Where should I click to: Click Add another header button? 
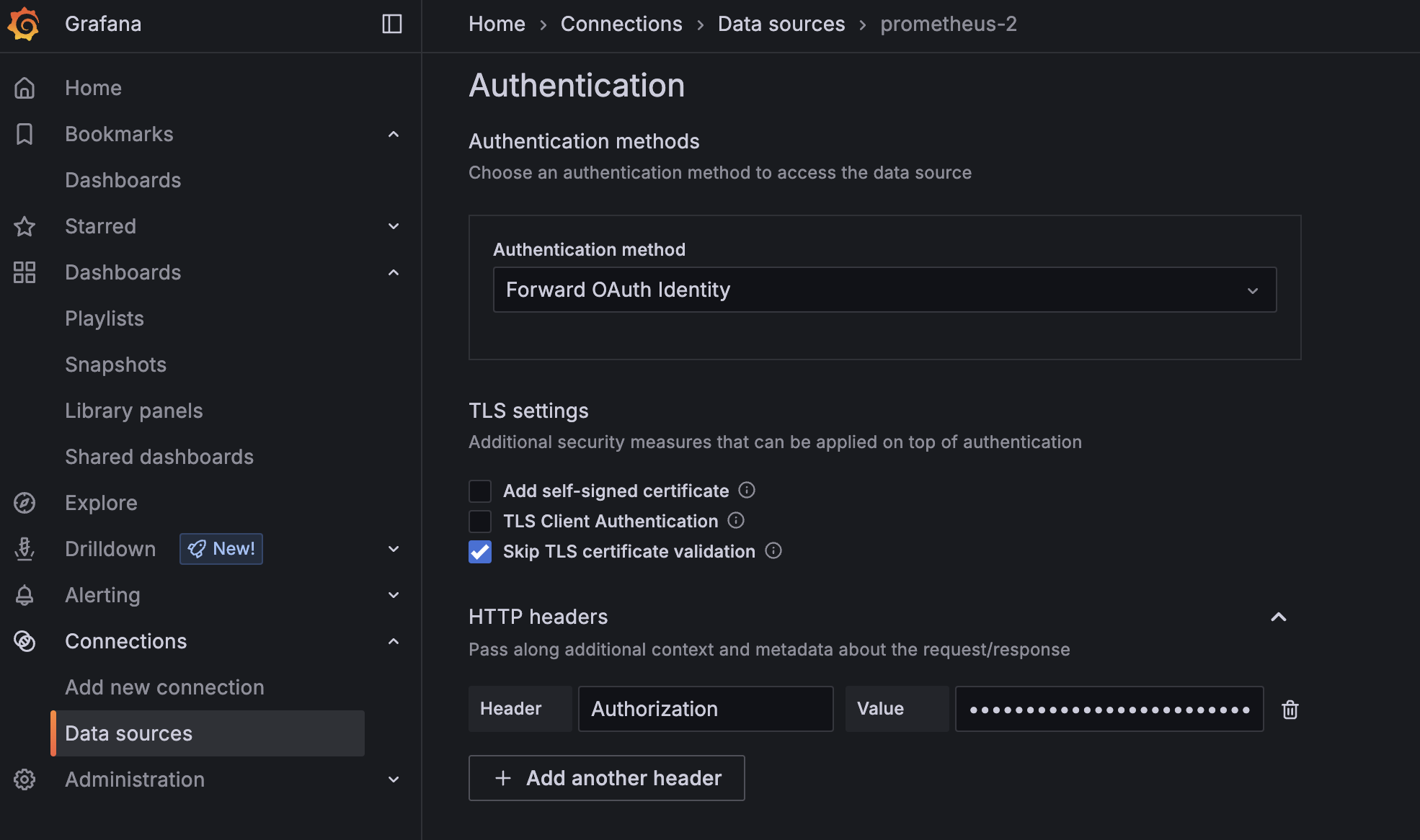coord(606,778)
